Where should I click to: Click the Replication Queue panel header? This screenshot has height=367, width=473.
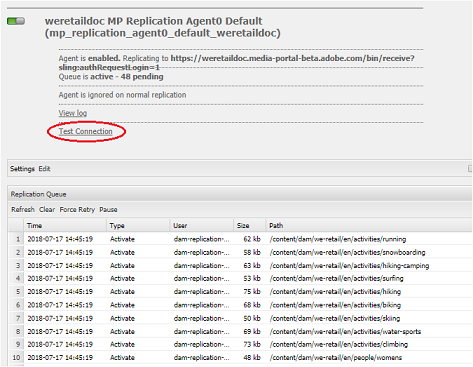240,194
